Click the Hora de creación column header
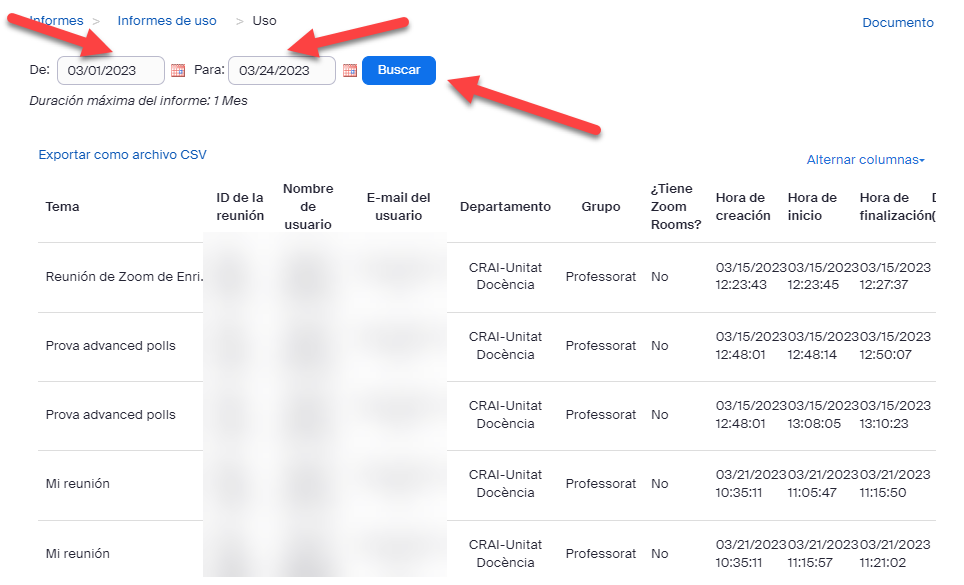This screenshot has height=585, width=964. pos(742,207)
